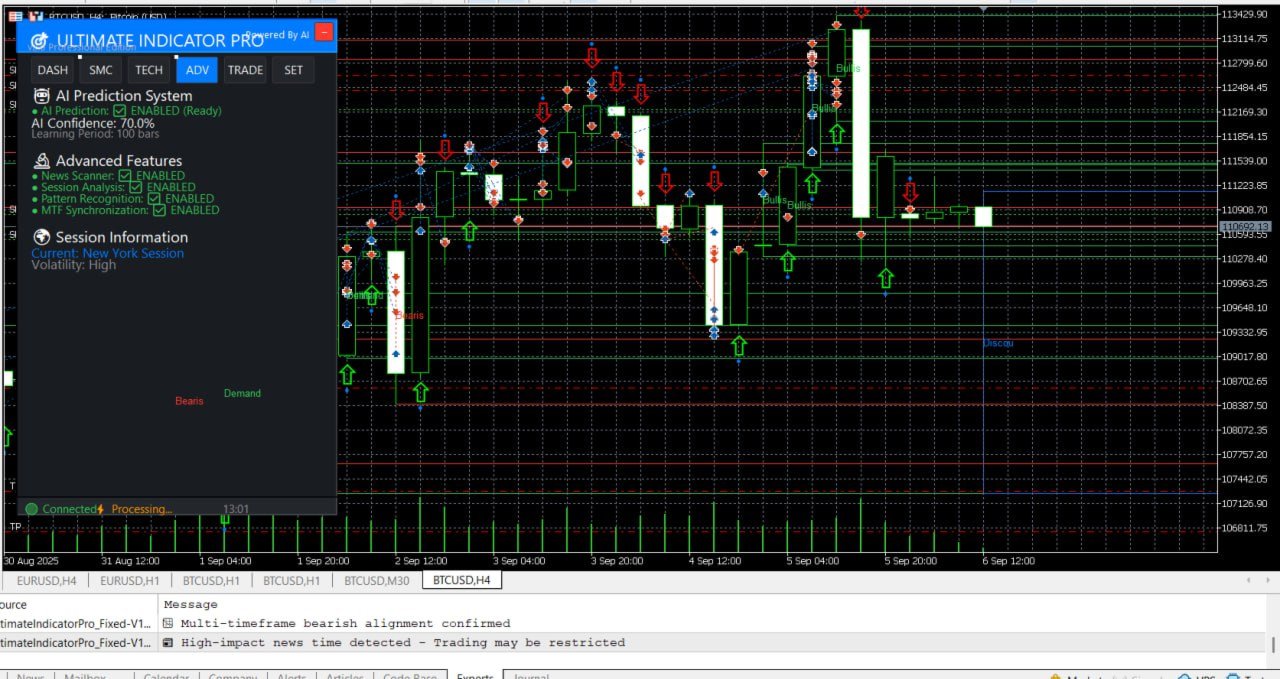Click the 4 Sep 12:00 time axis label
This screenshot has width=1280, height=679.
[714, 561]
